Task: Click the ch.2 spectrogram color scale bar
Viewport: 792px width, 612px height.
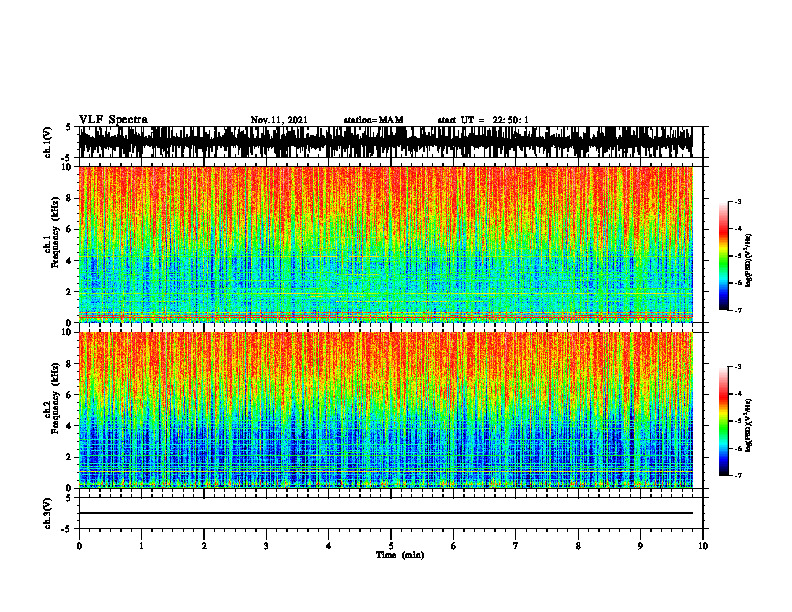Action: [723, 421]
